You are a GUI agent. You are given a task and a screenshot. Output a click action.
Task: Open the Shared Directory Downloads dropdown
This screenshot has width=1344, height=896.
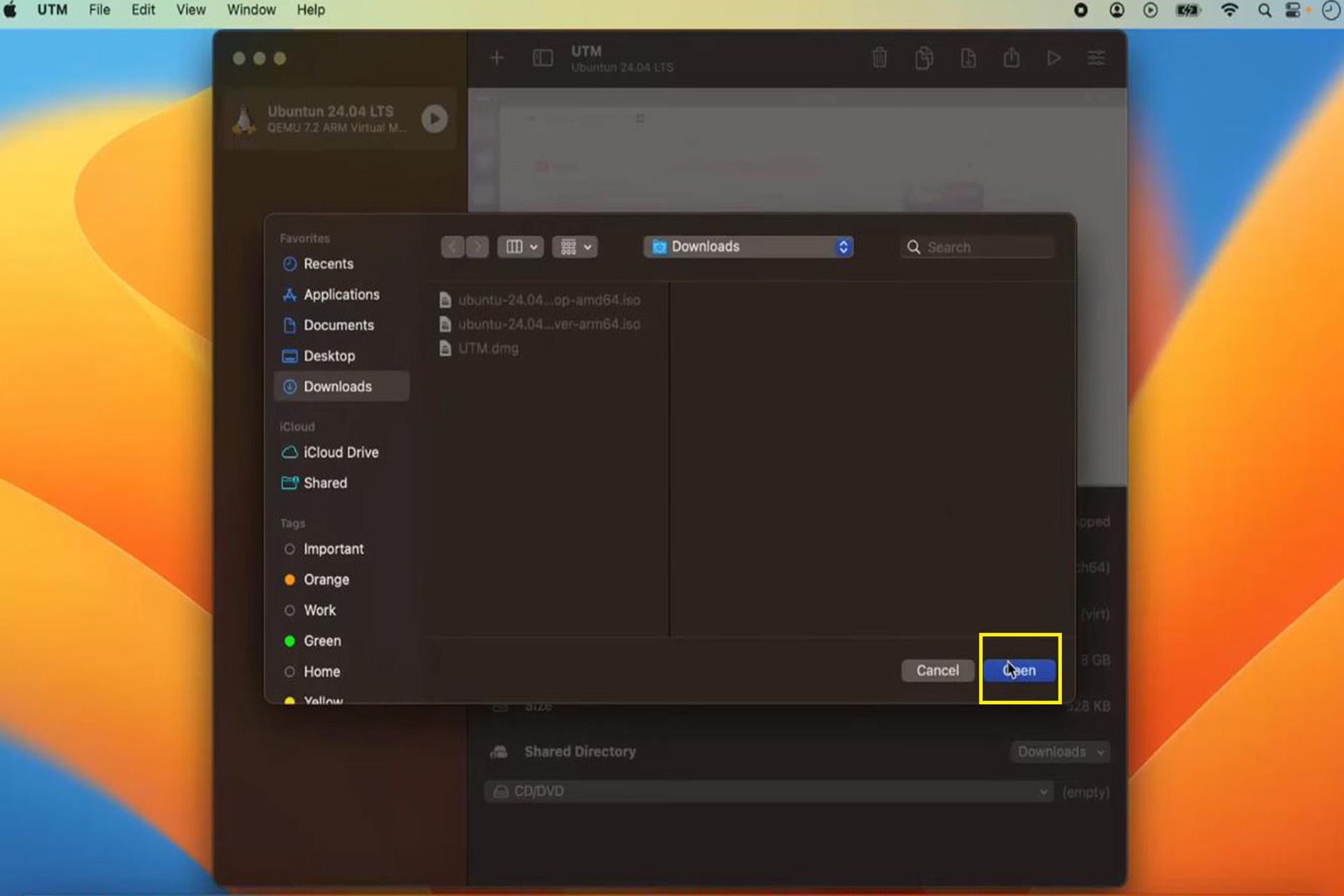pos(1060,752)
